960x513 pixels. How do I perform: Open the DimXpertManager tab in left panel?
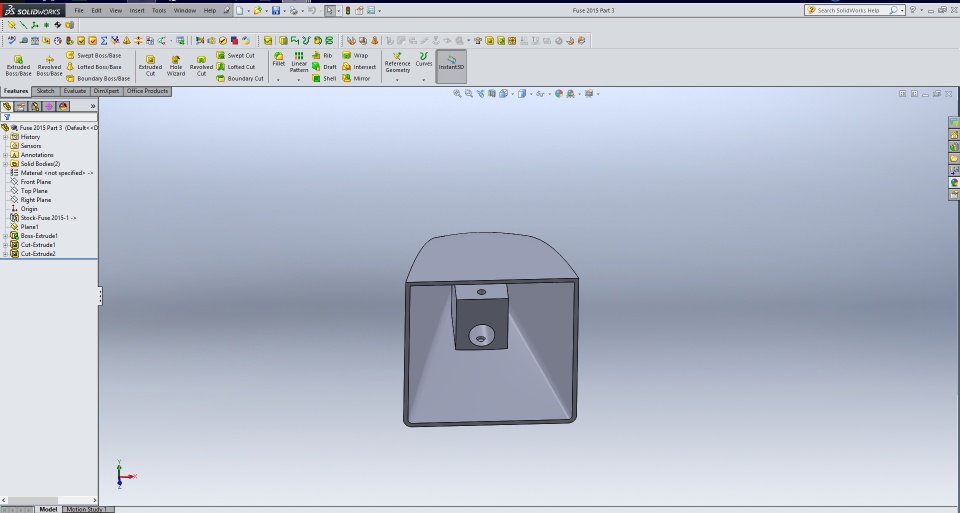tap(49, 106)
